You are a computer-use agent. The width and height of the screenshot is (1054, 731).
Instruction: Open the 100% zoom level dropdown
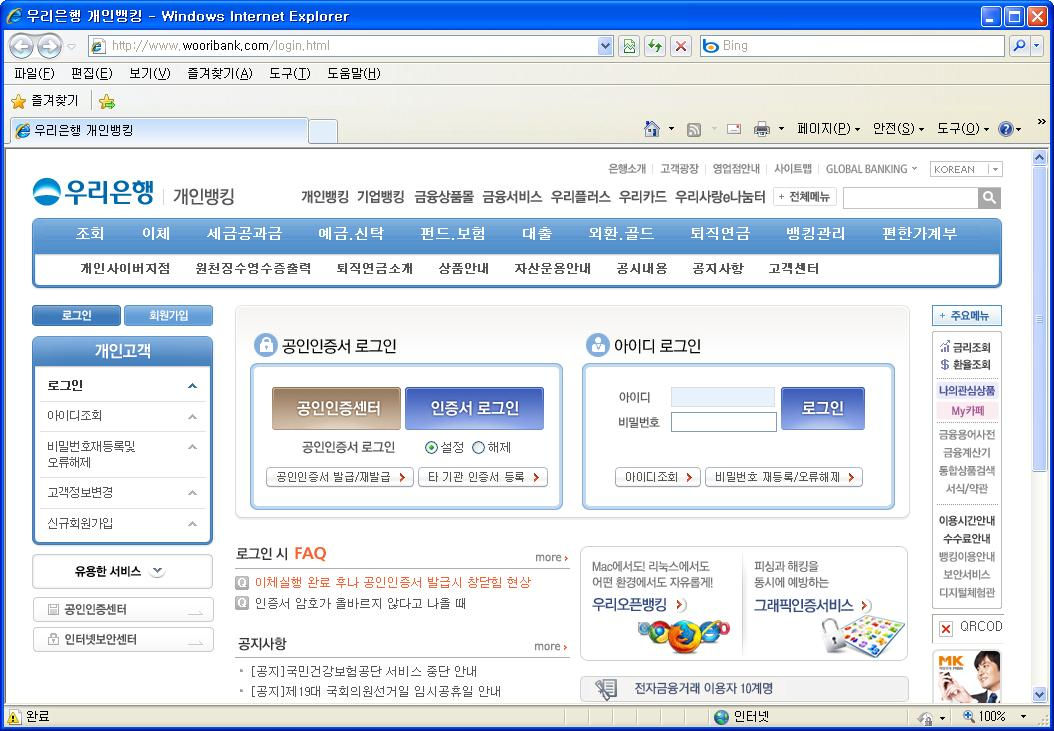click(x=1023, y=717)
